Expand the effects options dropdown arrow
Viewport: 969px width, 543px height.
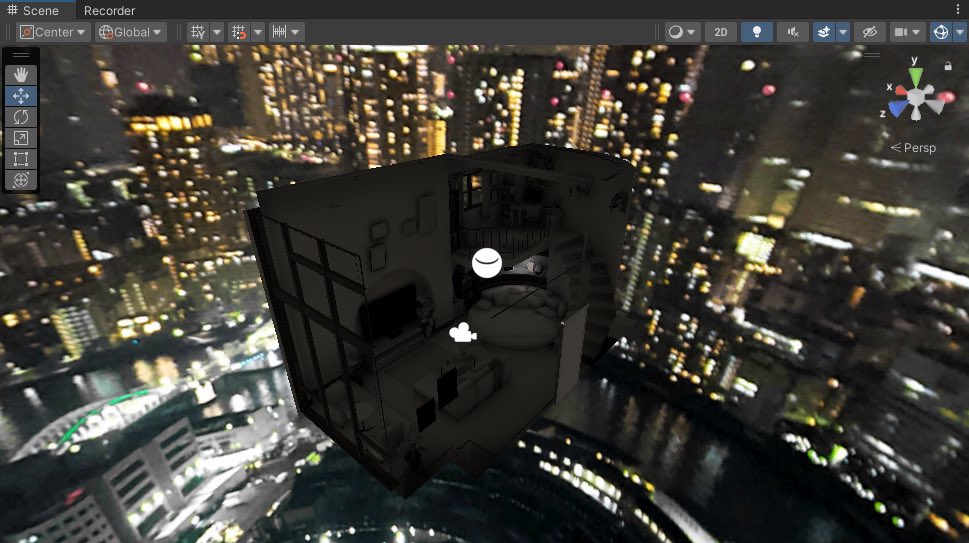[x=843, y=32]
